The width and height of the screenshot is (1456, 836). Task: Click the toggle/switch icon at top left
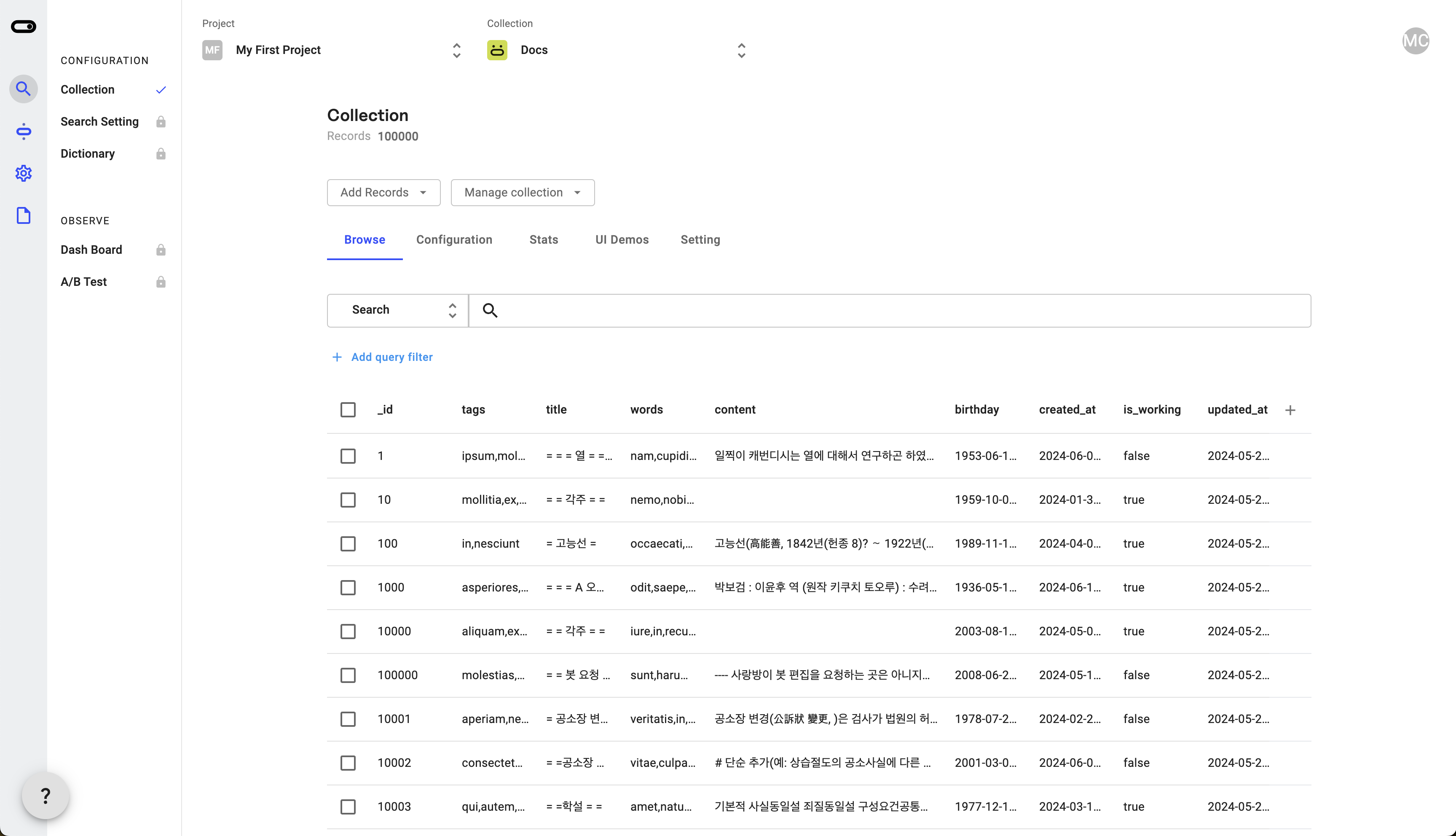23,26
